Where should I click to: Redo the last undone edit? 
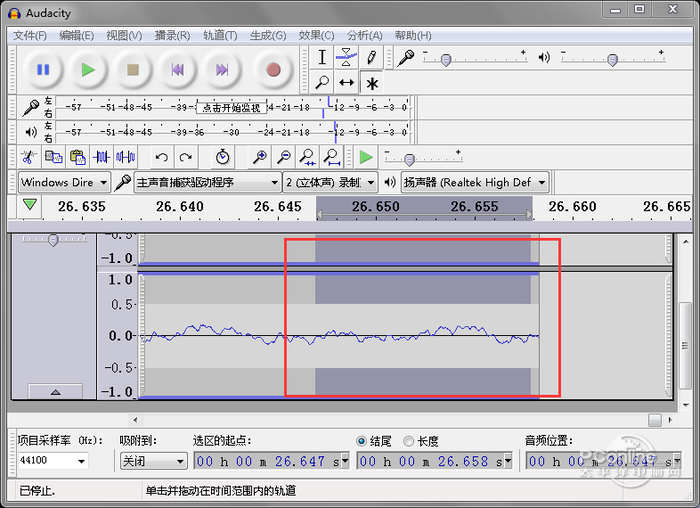186,157
